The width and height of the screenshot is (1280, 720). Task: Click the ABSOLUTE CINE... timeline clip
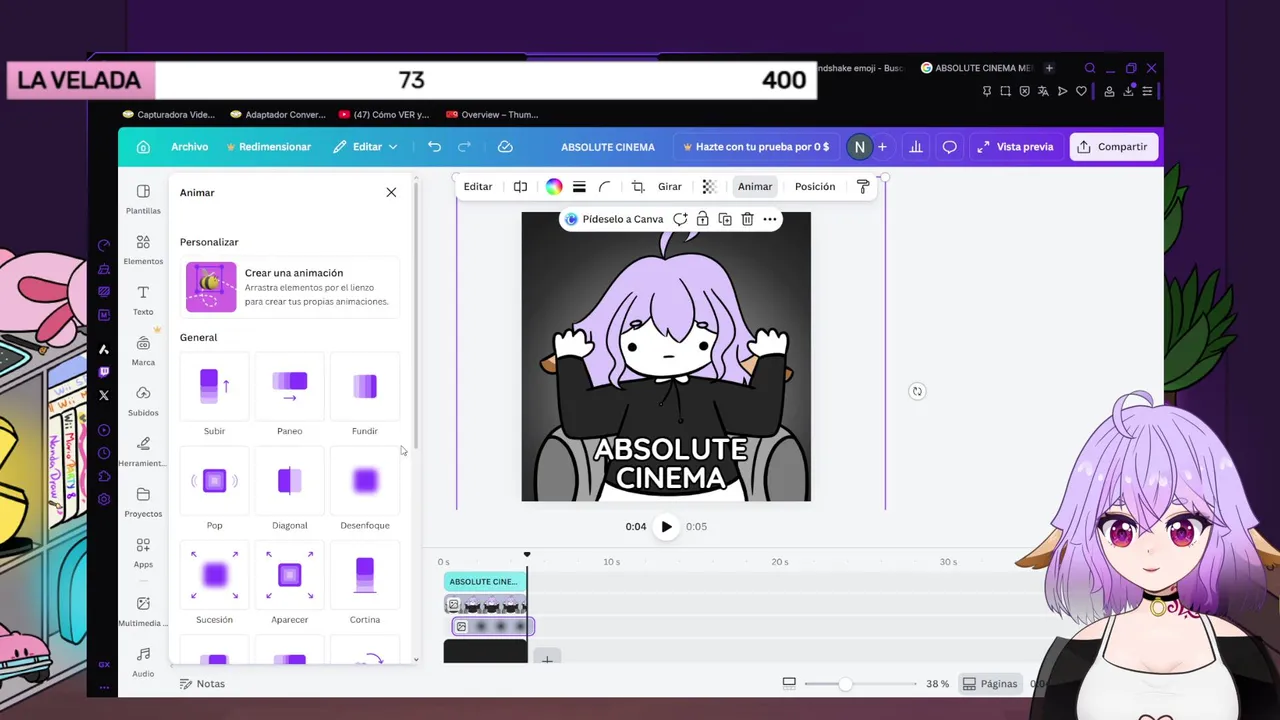[484, 582]
